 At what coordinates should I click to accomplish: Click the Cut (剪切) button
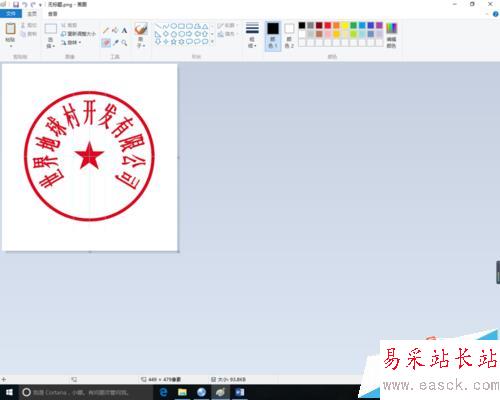(29, 25)
